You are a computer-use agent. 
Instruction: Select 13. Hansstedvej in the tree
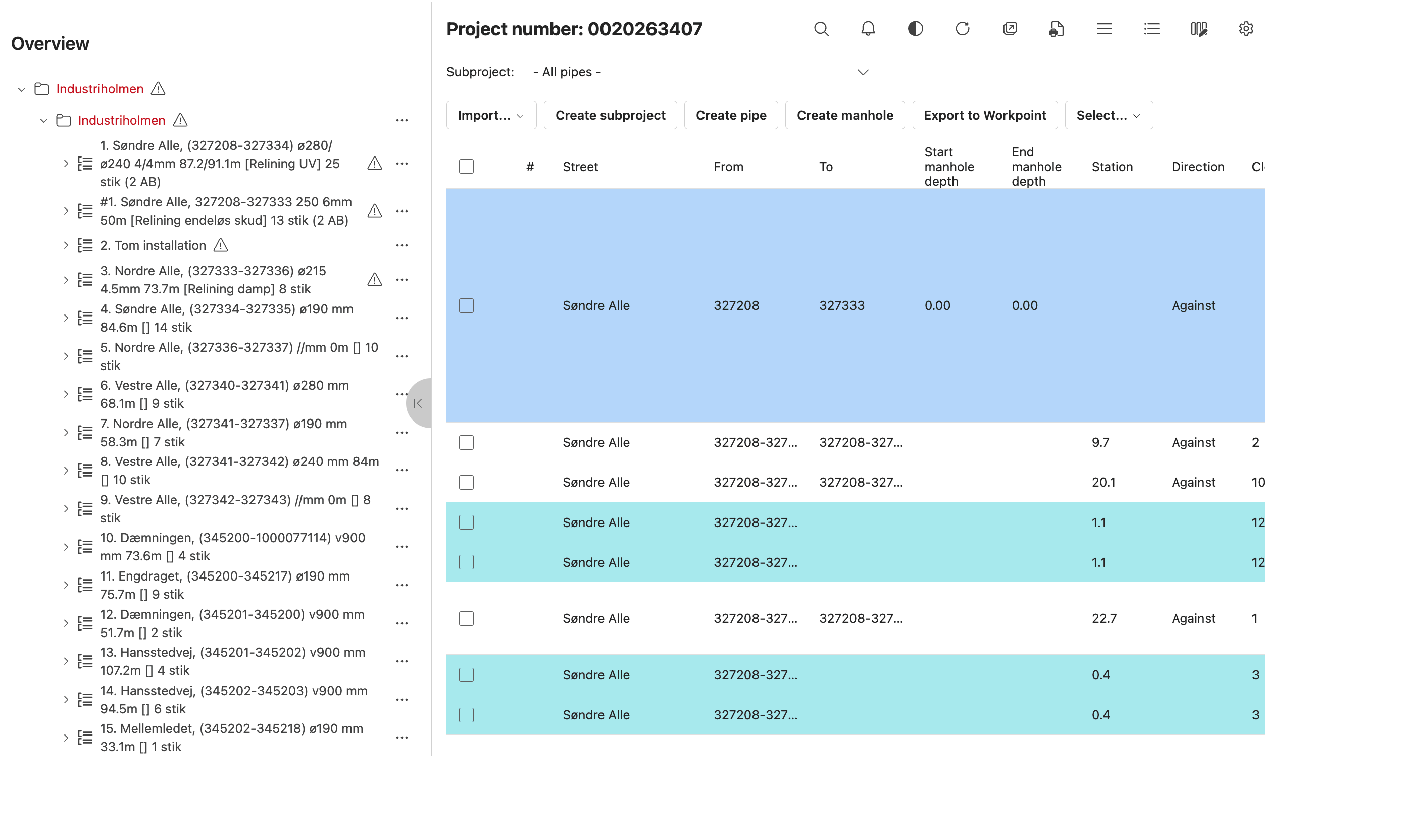(x=232, y=661)
